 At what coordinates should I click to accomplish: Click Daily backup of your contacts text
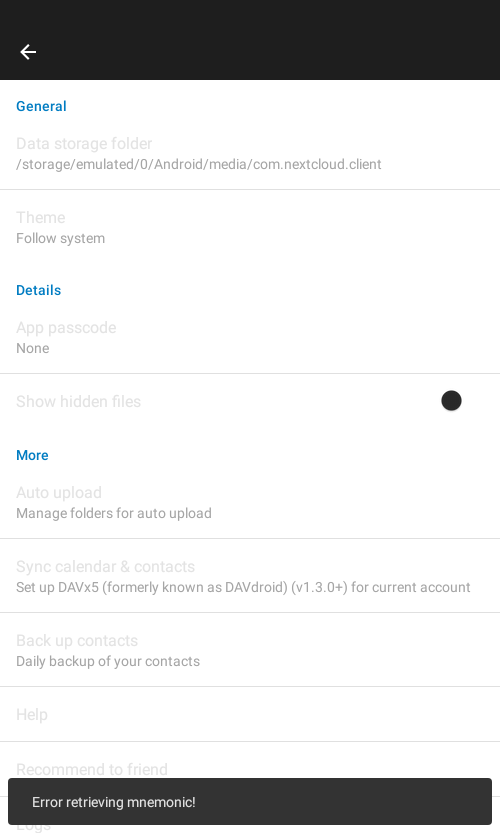108,661
